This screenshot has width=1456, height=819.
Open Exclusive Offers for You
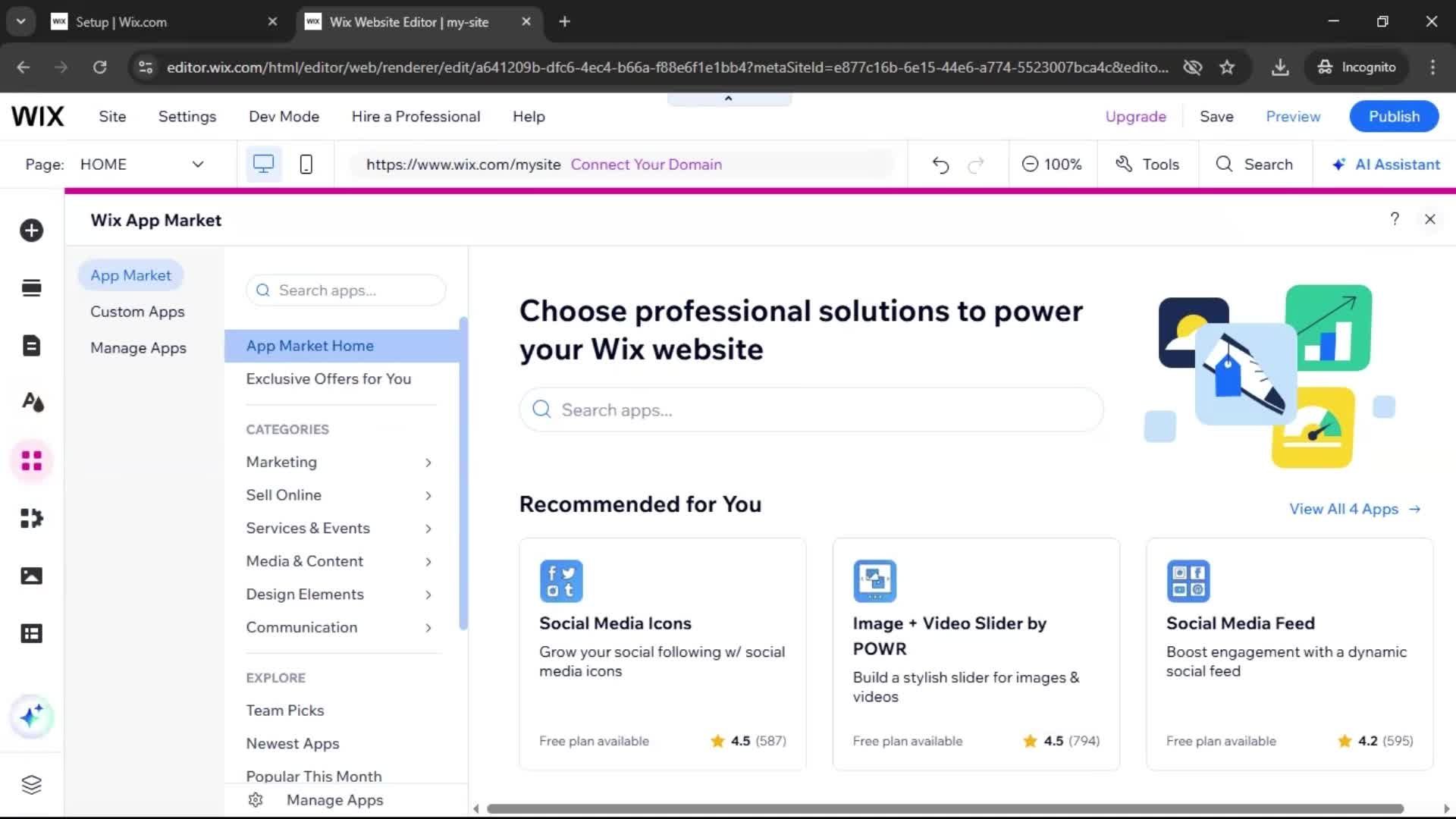point(328,379)
